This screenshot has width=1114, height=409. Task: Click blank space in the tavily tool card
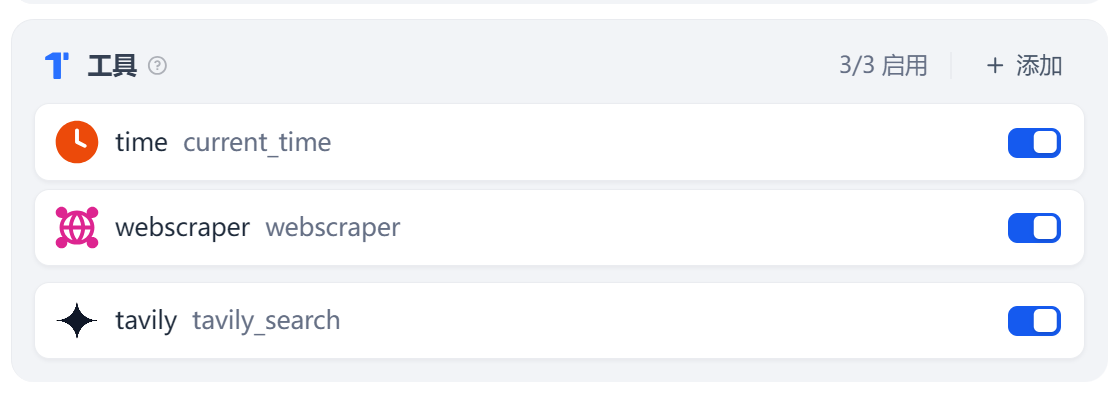tap(650, 321)
